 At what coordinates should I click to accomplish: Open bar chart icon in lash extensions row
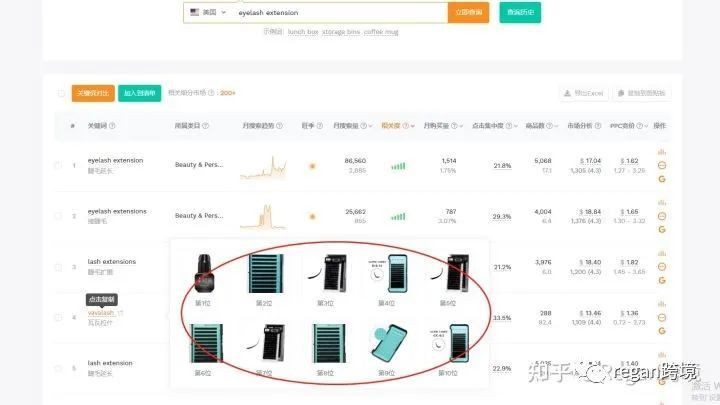pyautogui.click(x=662, y=253)
